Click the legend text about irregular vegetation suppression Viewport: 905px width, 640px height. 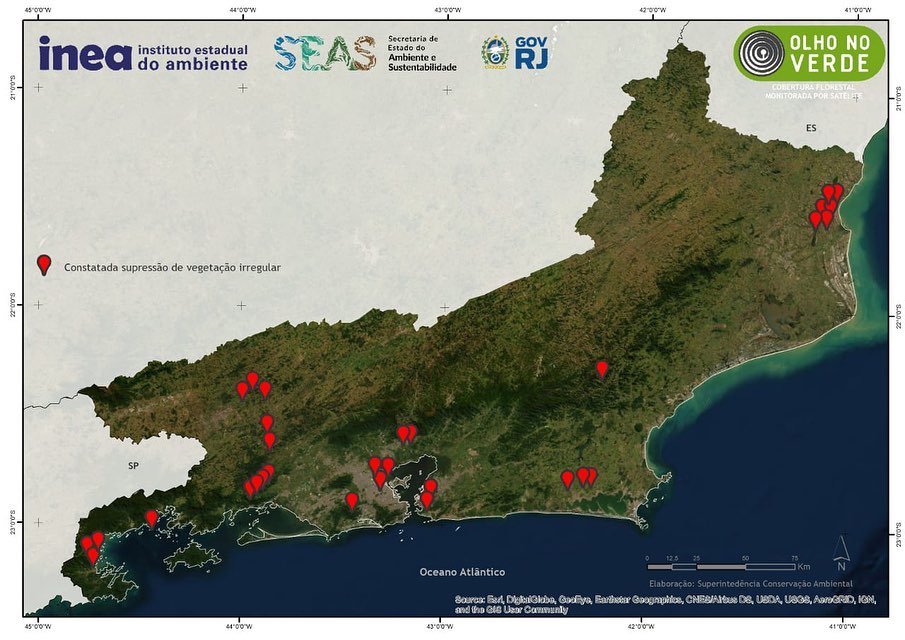172,268
